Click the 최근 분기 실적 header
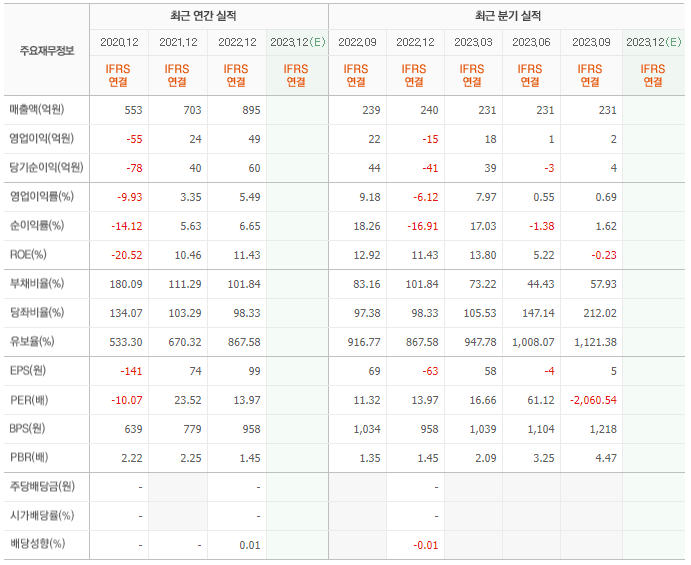The image size is (691, 565). pyautogui.click(x=508, y=16)
